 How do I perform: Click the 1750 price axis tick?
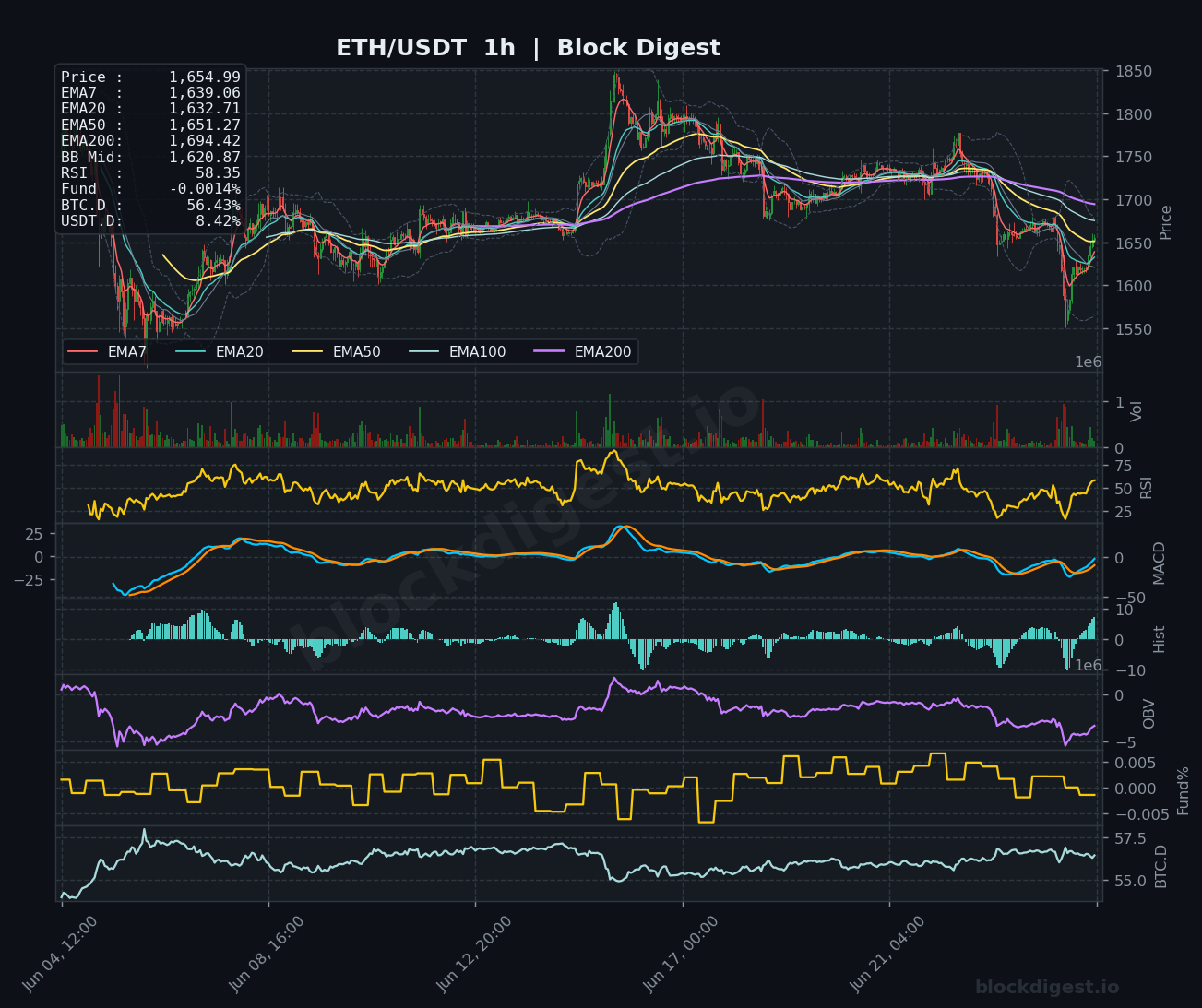coord(1133,158)
